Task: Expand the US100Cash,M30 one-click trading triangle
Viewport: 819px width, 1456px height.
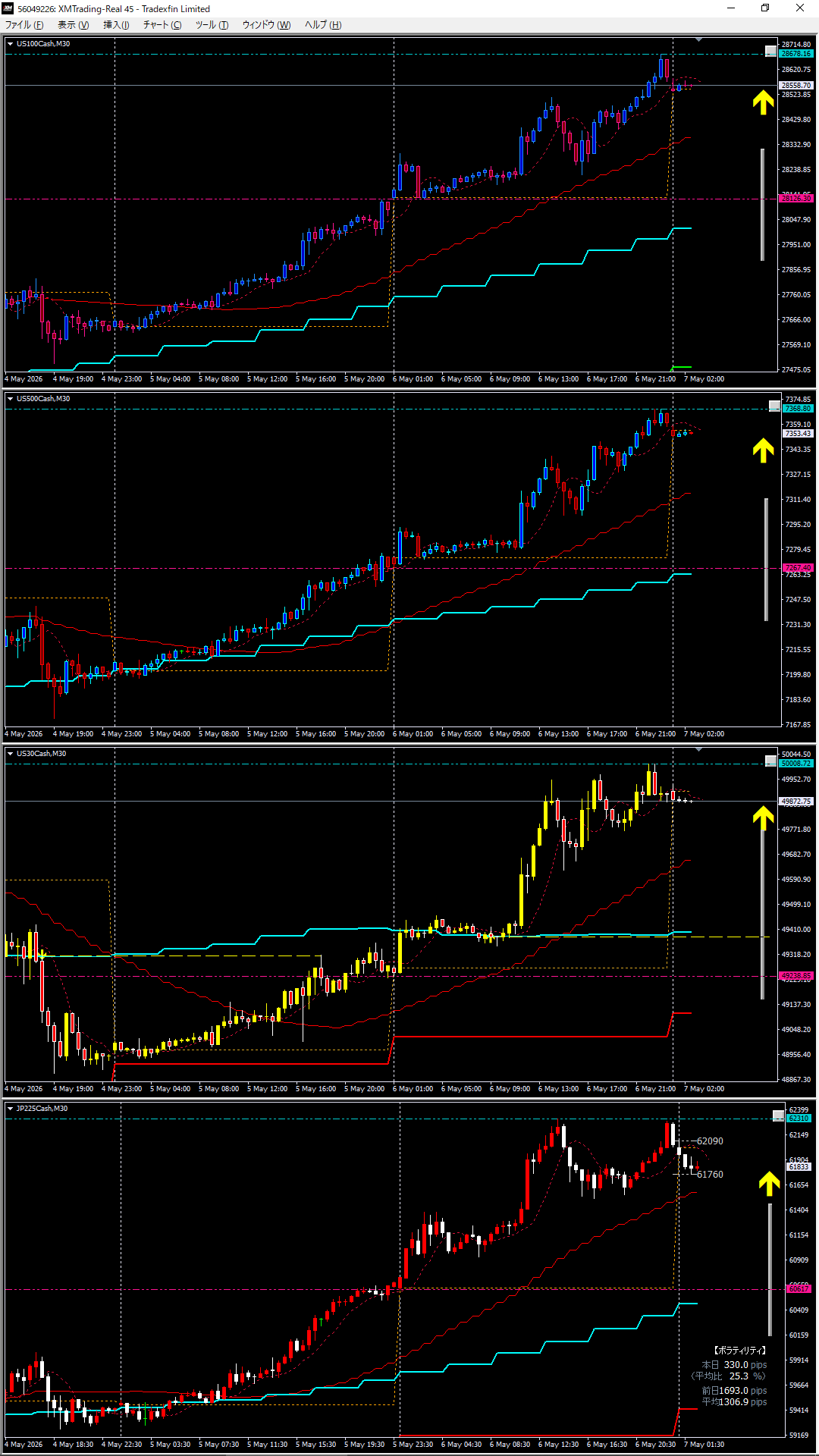Action: click(x=11, y=44)
